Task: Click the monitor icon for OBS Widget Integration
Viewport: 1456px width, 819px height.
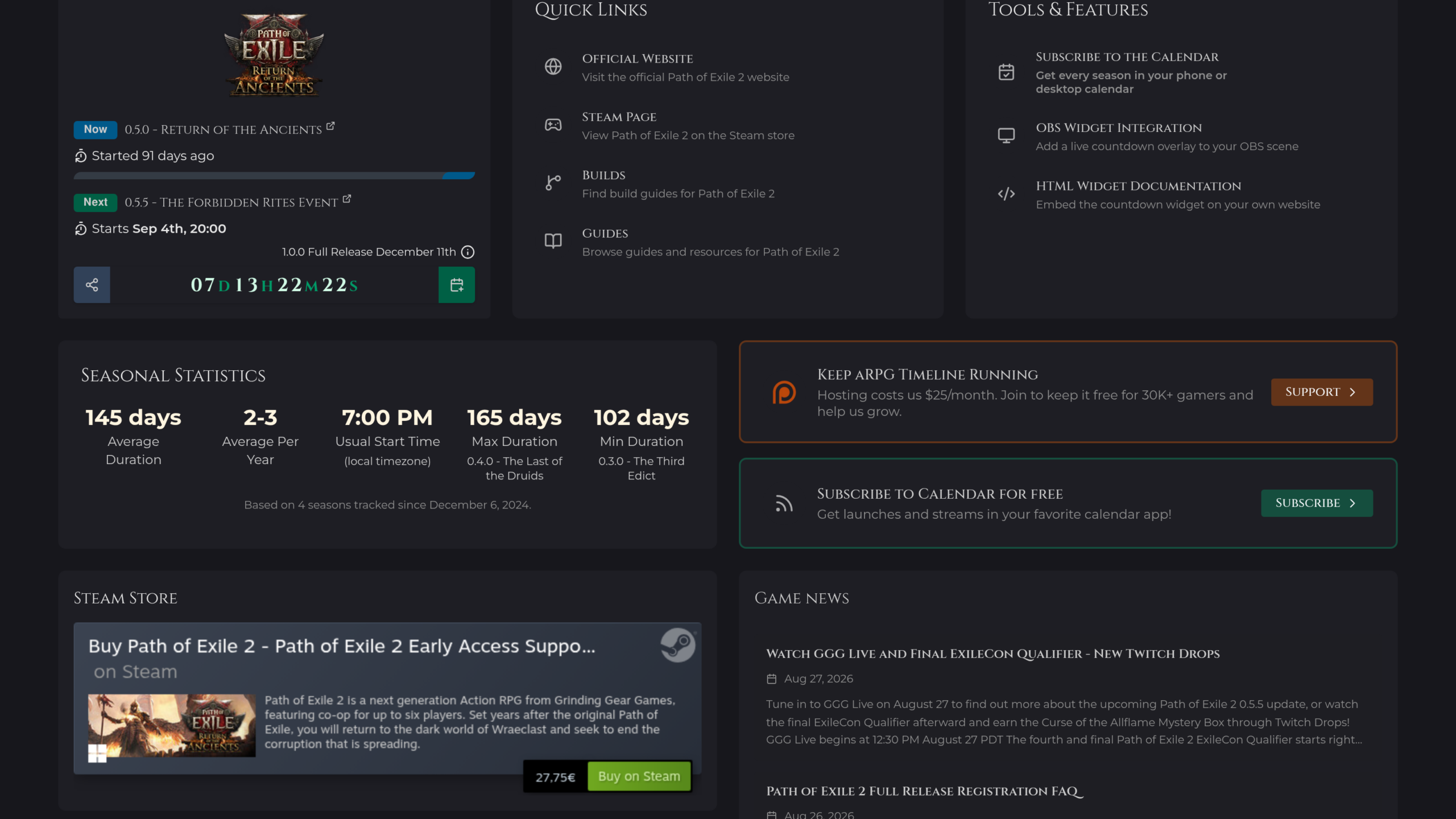Action: 1006,136
